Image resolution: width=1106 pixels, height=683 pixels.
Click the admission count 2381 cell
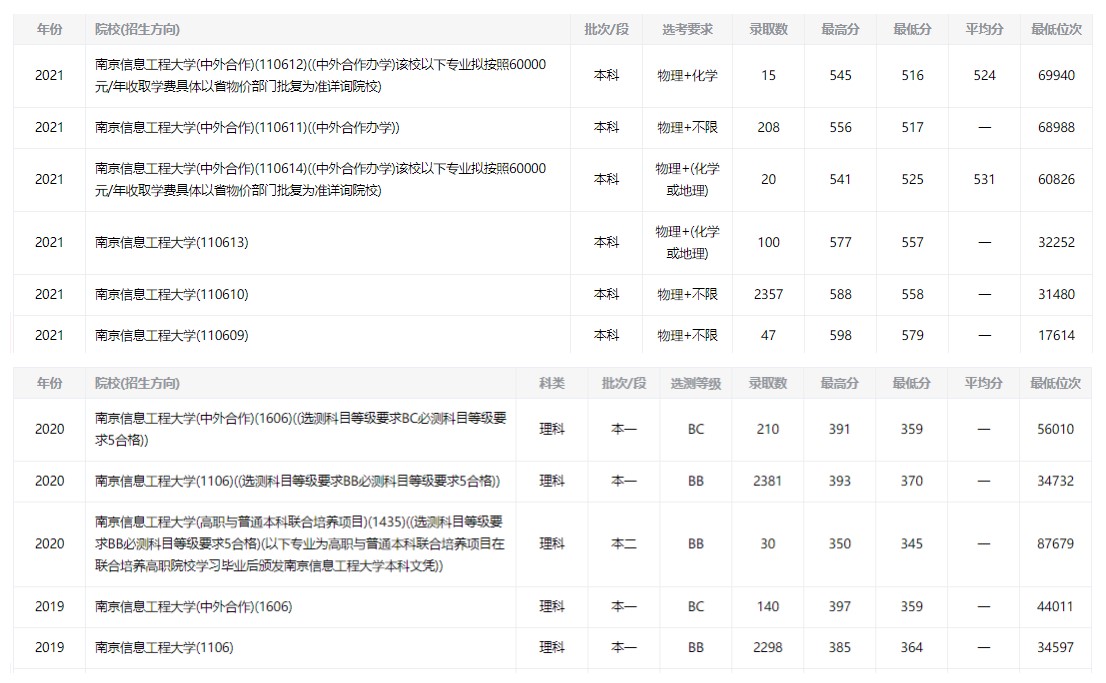[x=768, y=481]
